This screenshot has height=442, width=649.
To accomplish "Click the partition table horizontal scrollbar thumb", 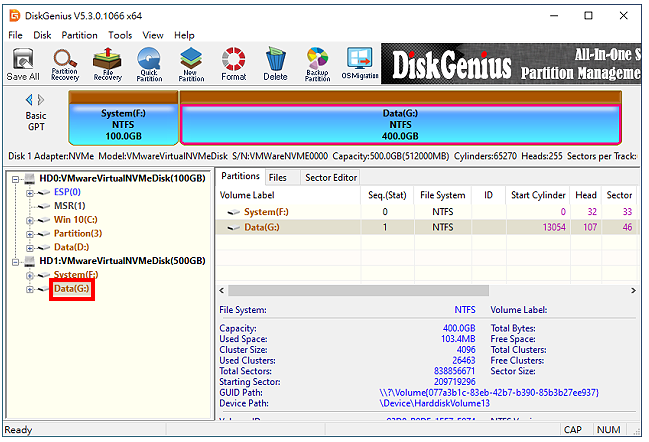I will tap(358, 291).
